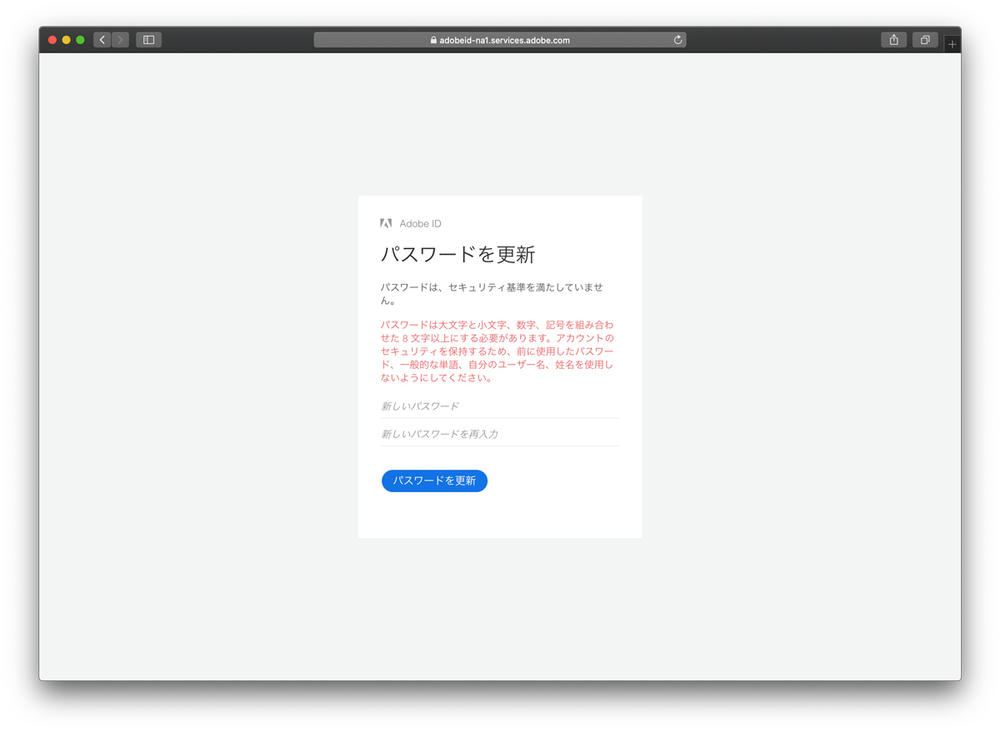Click the forward navigation arrow
The image size is (1000, 732).
tap(120, 40)
